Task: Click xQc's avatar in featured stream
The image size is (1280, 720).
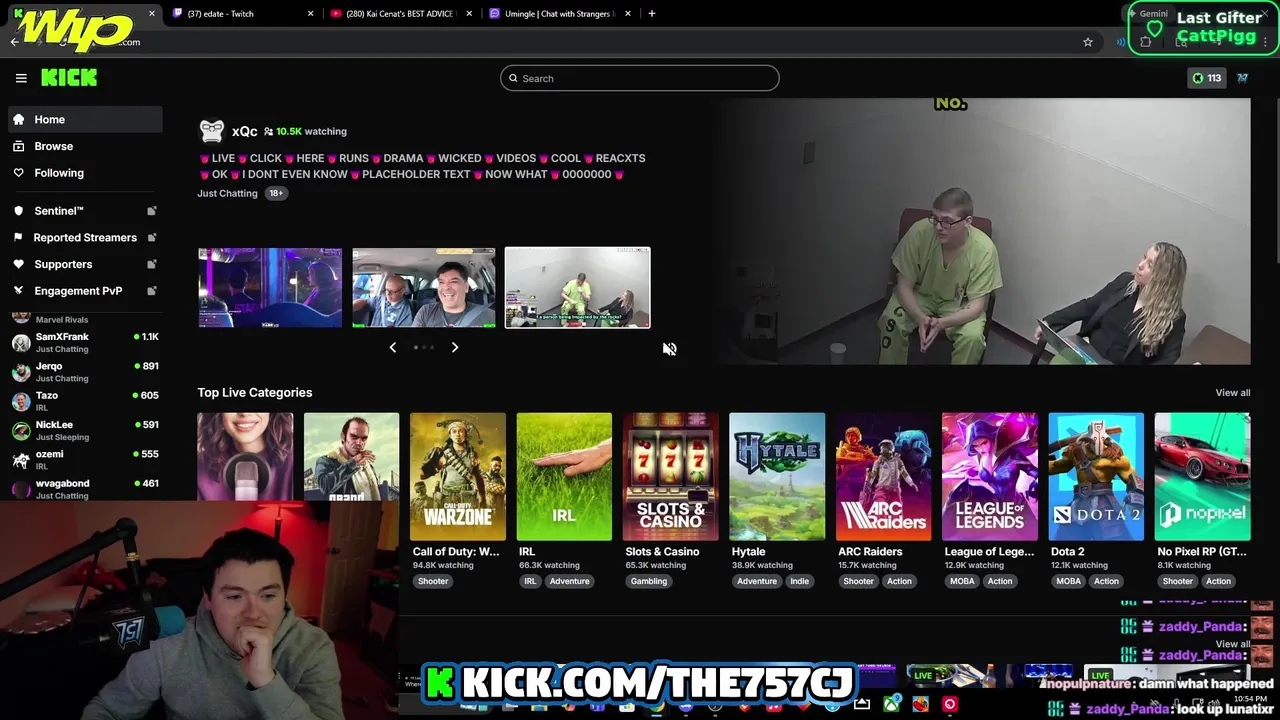Action: tap(211, 131)
